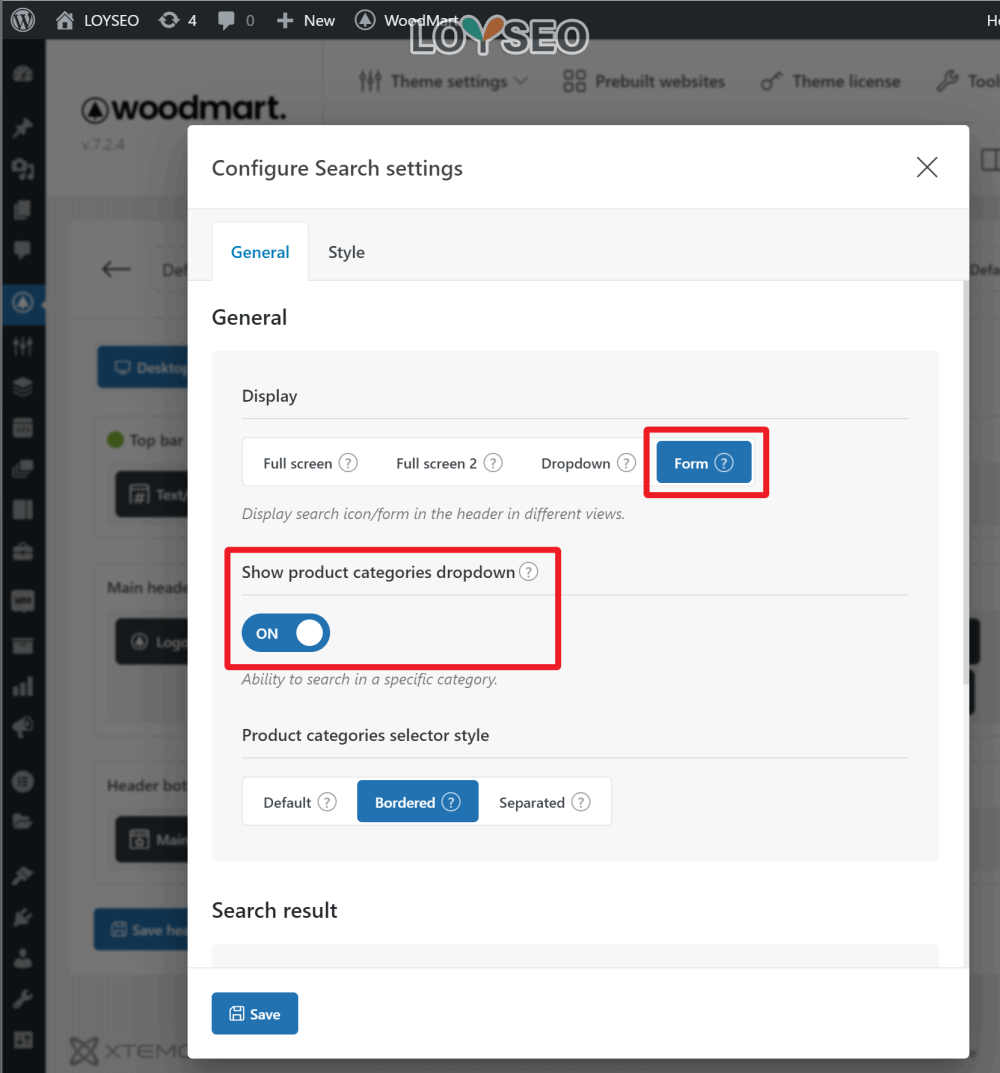Open the comments bubble in admin bar
Screen dimensions: 1000x1073
[236, 21]
